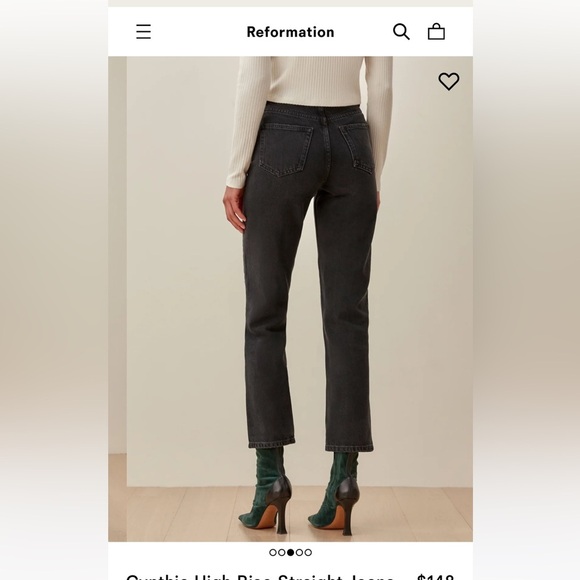Select the first carousel dot
Viewport: 580px width, 580px height.
273,553
